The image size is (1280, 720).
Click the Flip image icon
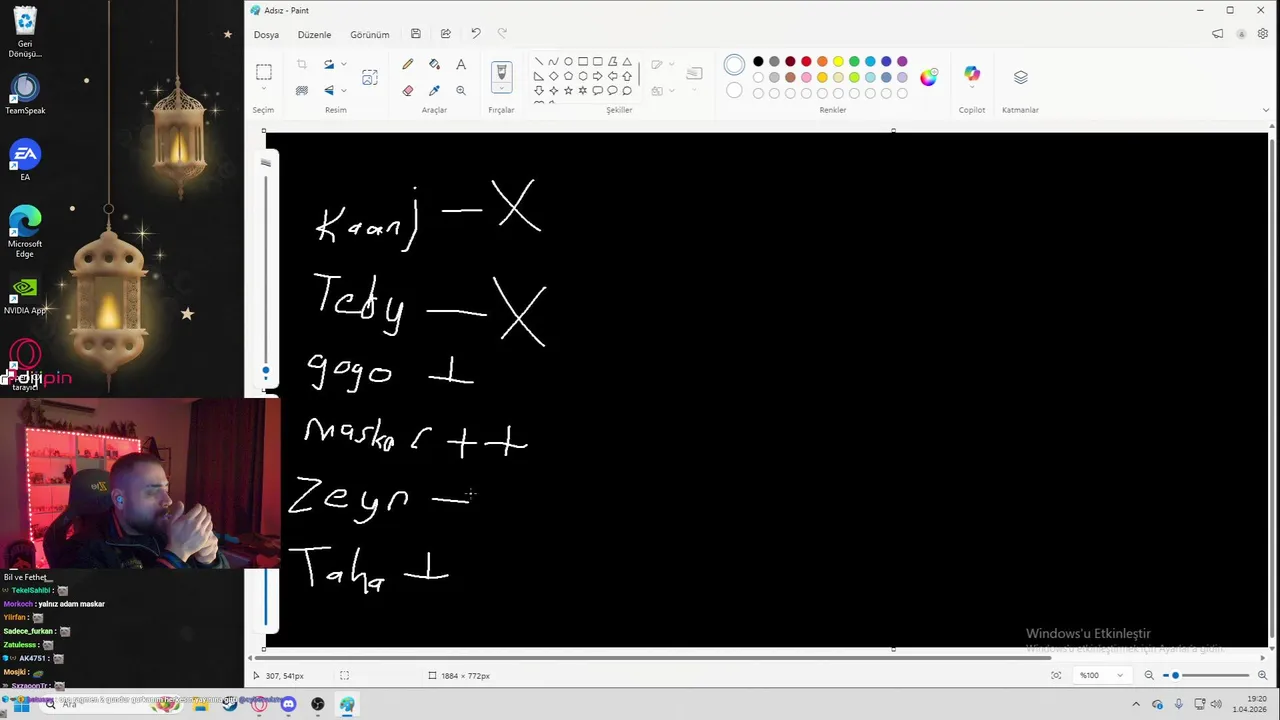[329, 90]
